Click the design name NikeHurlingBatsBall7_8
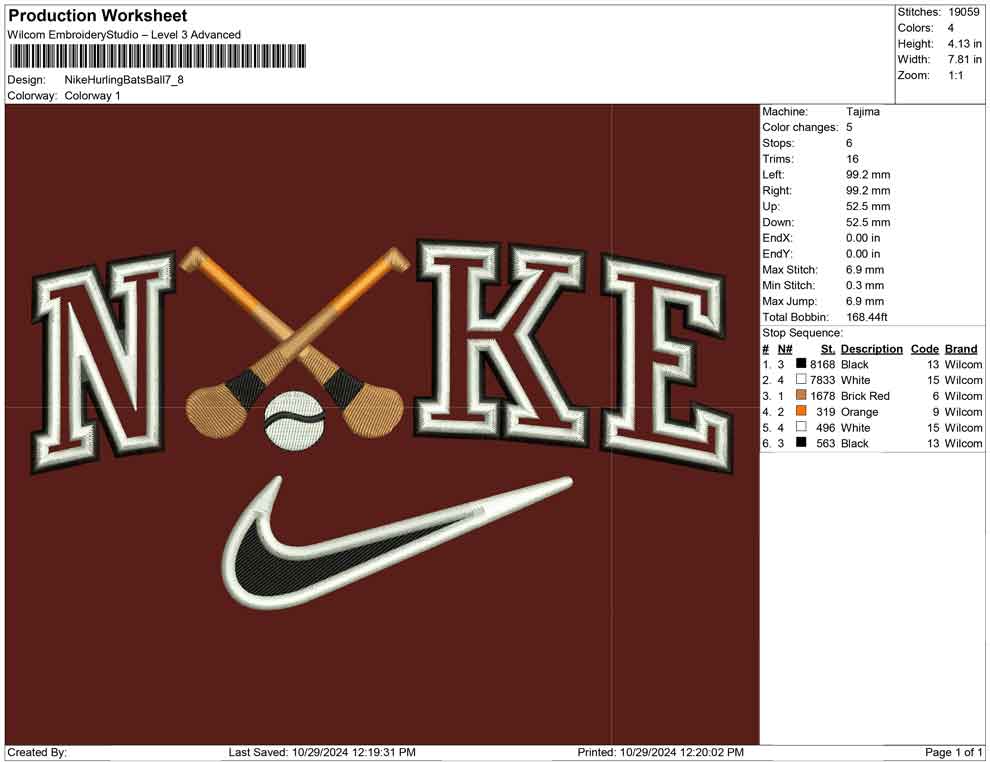Image resolution: width=990 pixels, height=762 pixels. point(124,80)
